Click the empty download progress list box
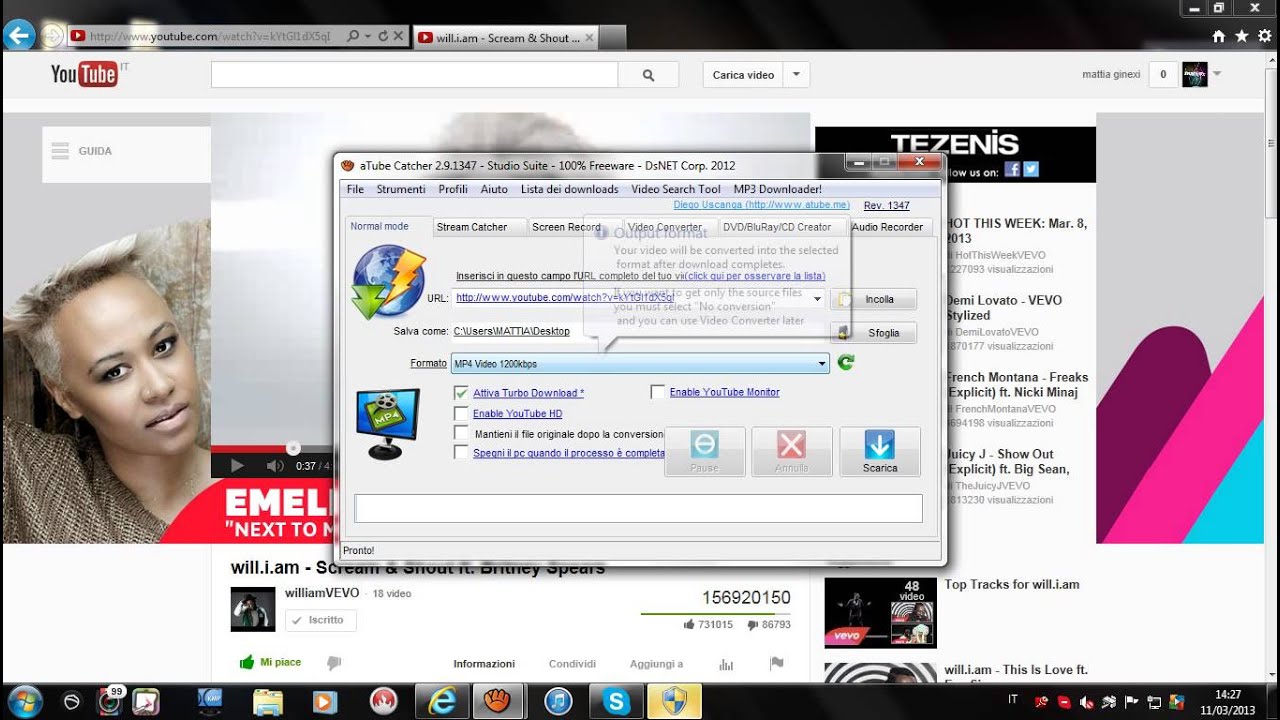Screen dimensions: 1280x720 coord(638,508)
